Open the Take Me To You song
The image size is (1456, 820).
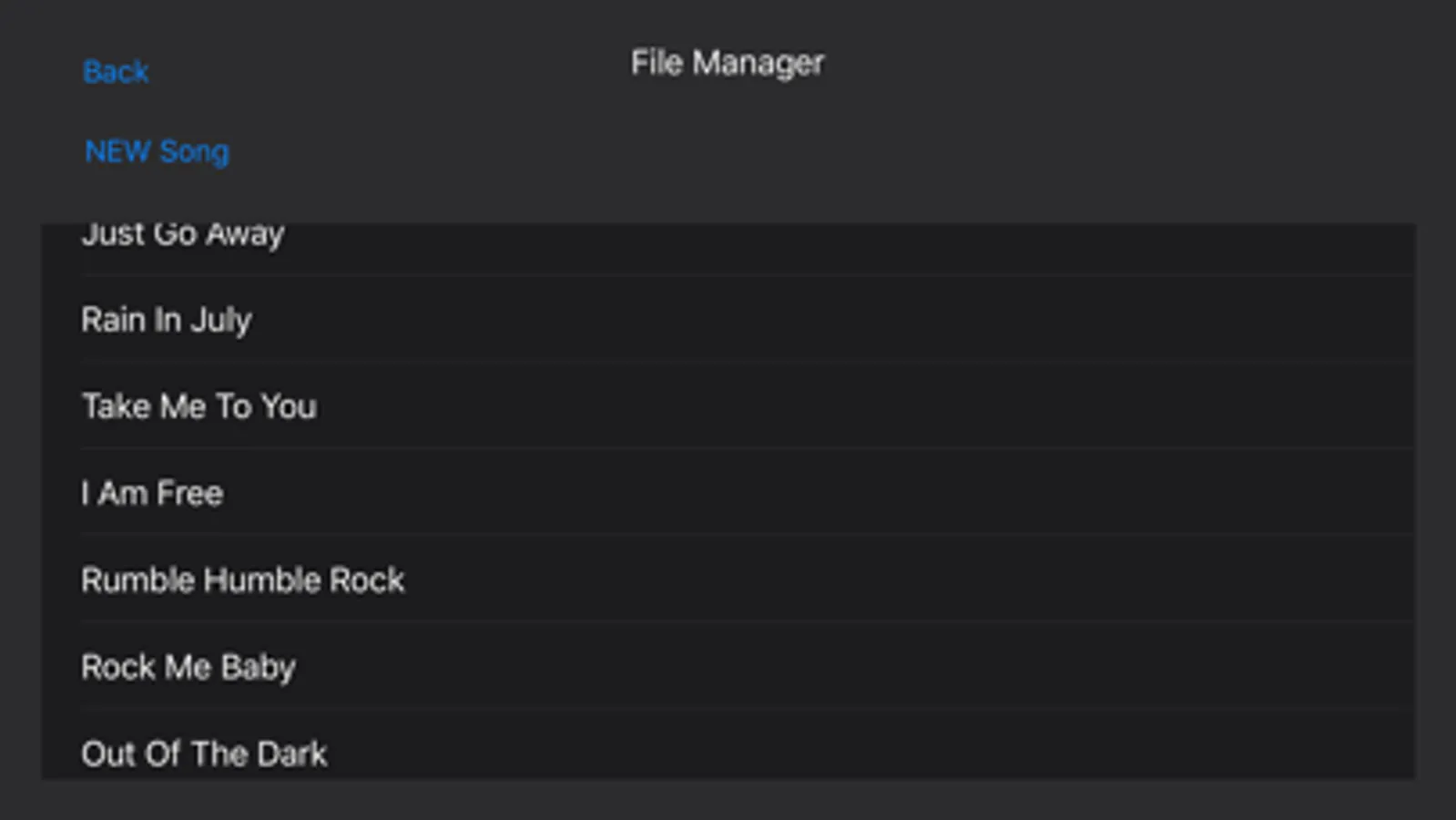point(199,406)
